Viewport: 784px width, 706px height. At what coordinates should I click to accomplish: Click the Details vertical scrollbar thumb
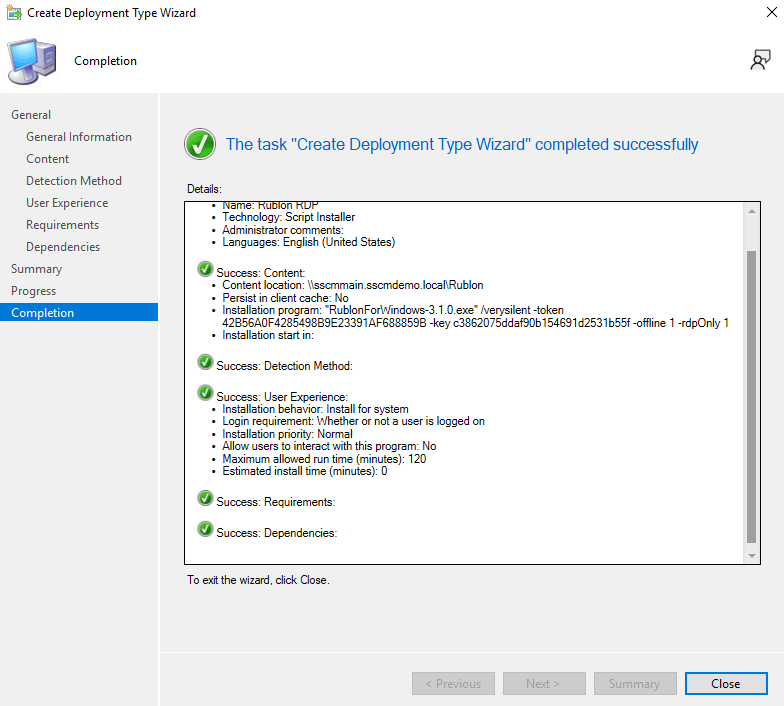point(752,395)
